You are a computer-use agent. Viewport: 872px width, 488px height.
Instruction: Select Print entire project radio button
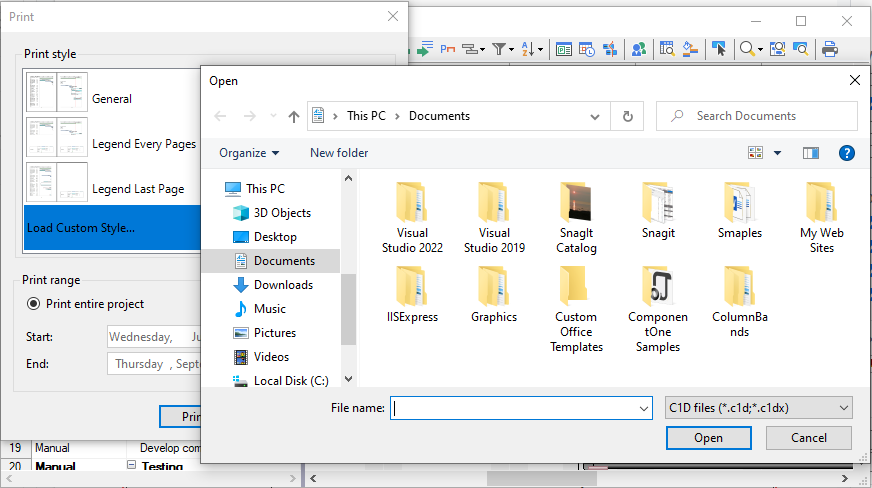pyautogui.click(x=34, y=304)
